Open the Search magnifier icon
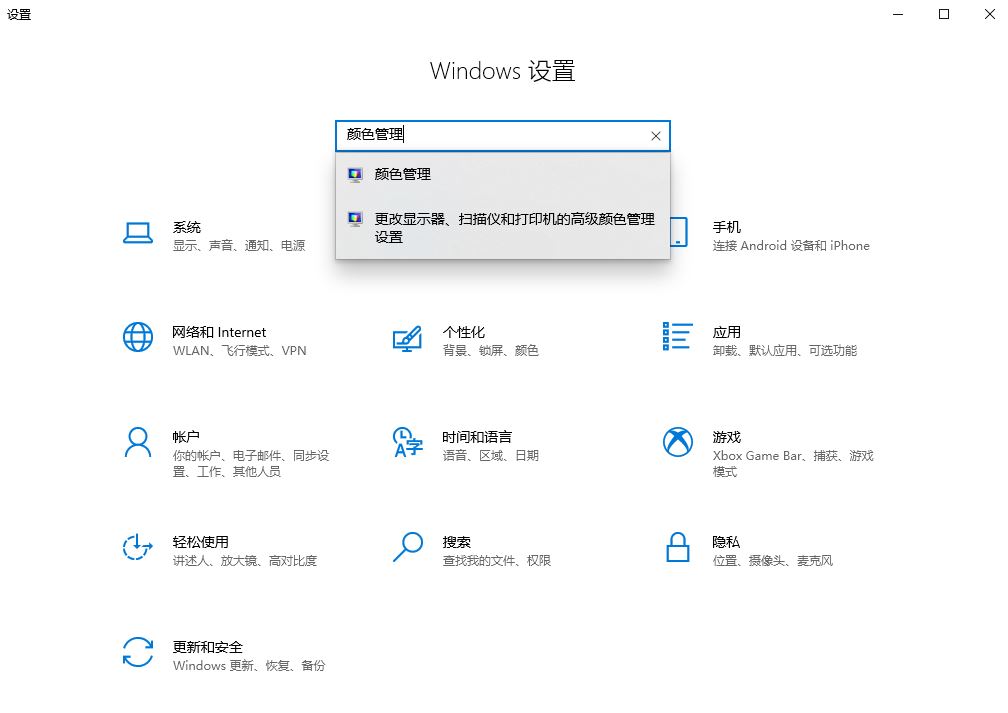 pyautogui.click(x=408, y=547)
